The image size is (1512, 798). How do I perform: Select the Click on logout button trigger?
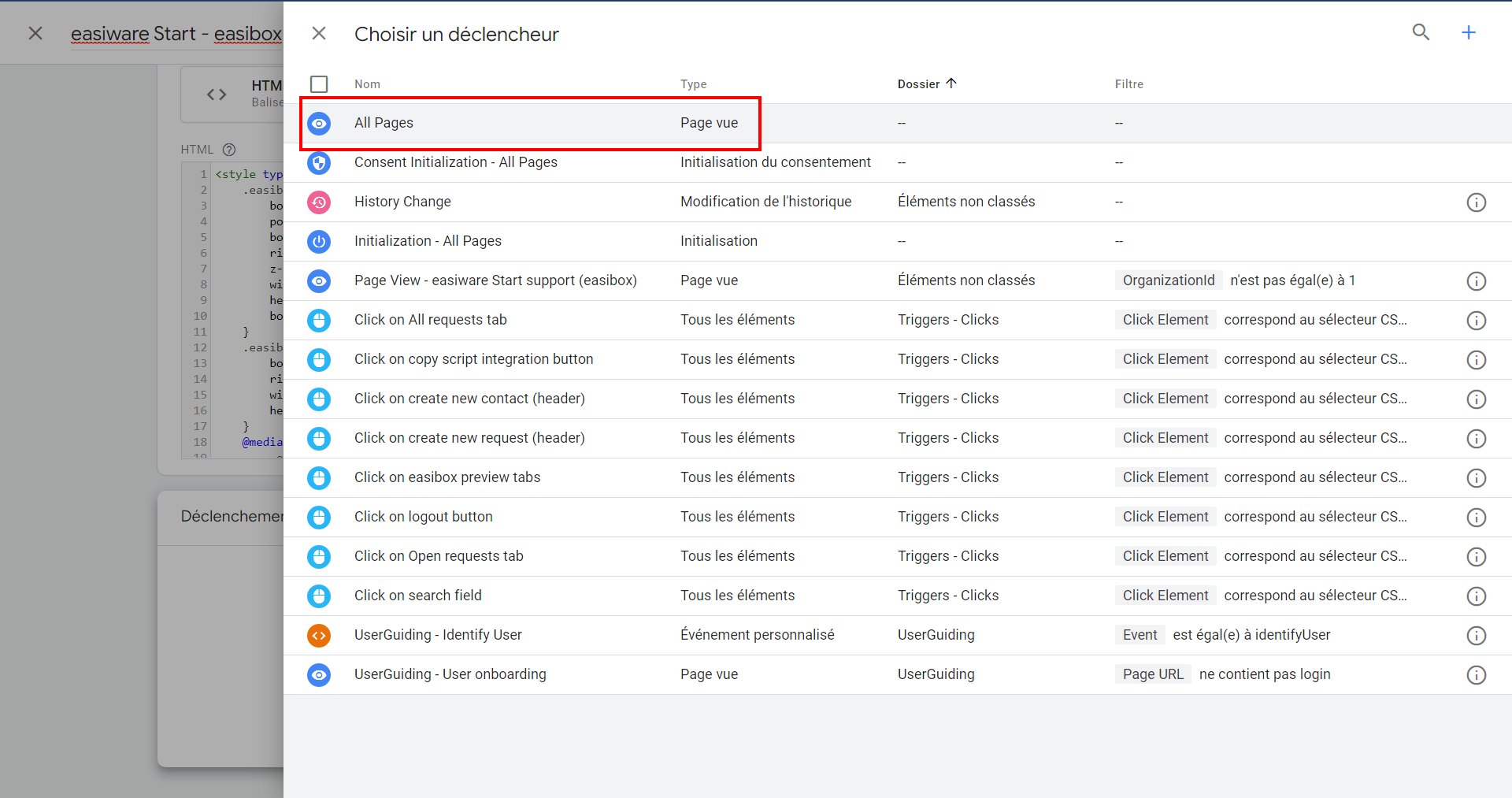coord(423,517)
